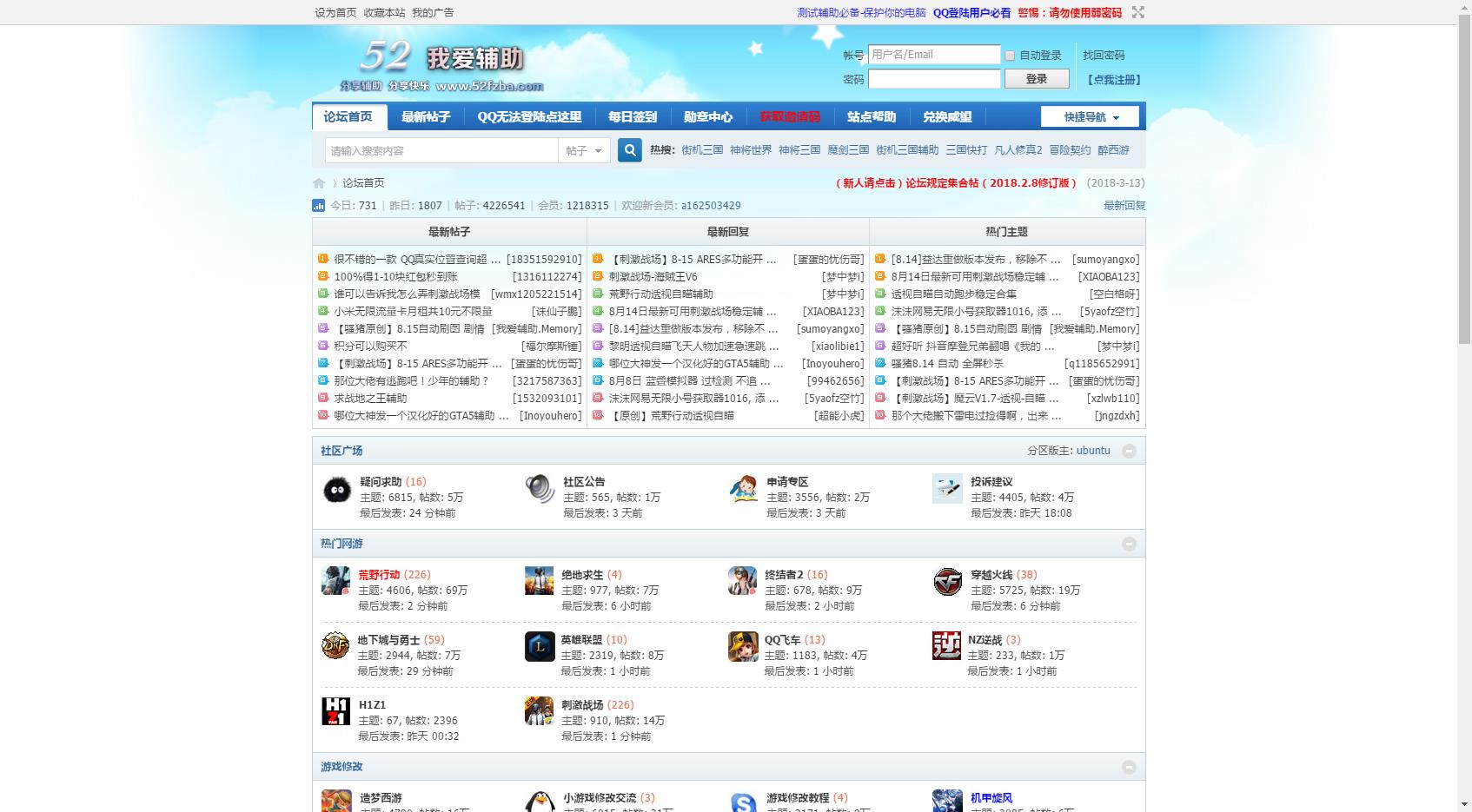Image resolution: width=1472 pixels, height=812 pixels.
Task: Click the statistics bar chart icon
Action: click(319, 206)
